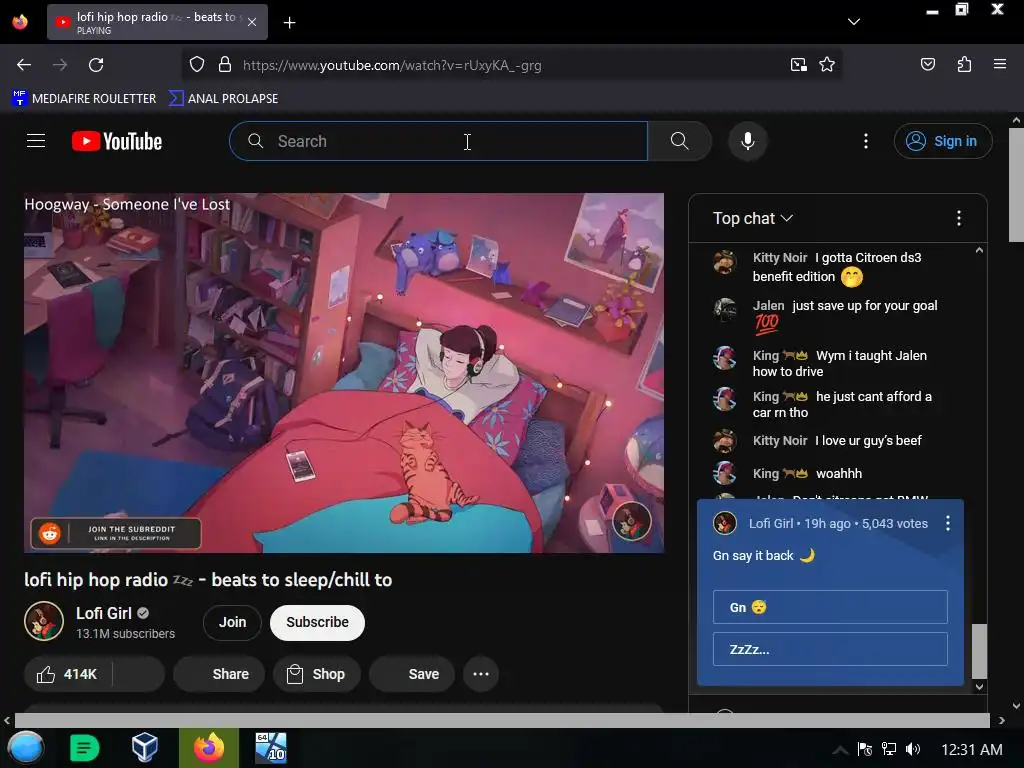Image resolution: width=1024 pixels, height=768 pixels.
Task: Go to YouTube home via logo
Action: [117, 141]
